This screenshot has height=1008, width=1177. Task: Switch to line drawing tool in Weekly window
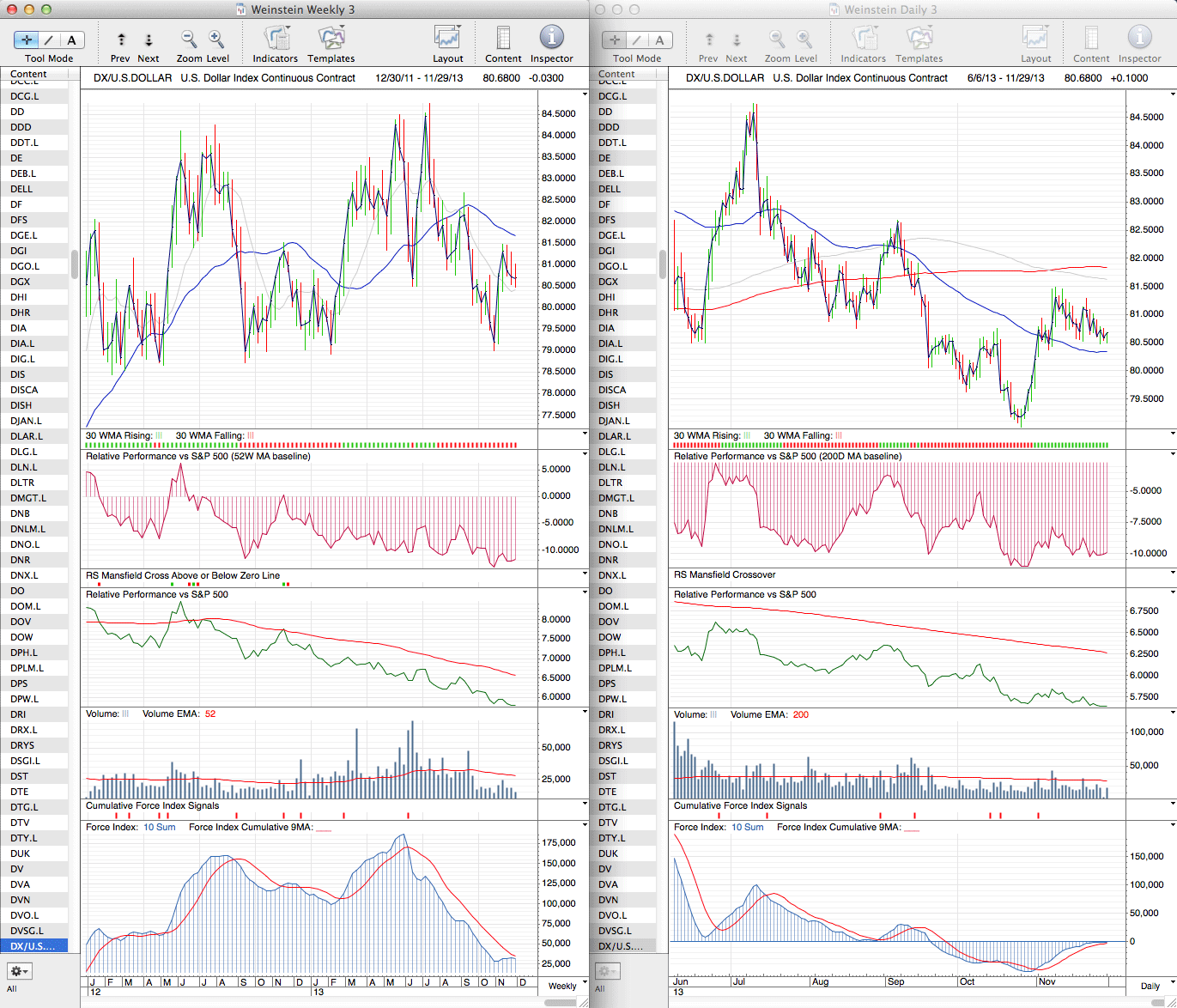click(49, 39)
